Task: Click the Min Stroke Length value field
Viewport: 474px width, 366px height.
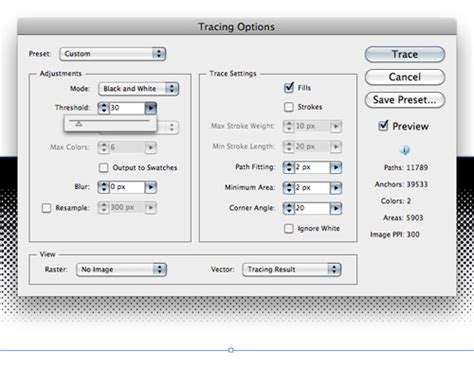Action: pos(312,147)
